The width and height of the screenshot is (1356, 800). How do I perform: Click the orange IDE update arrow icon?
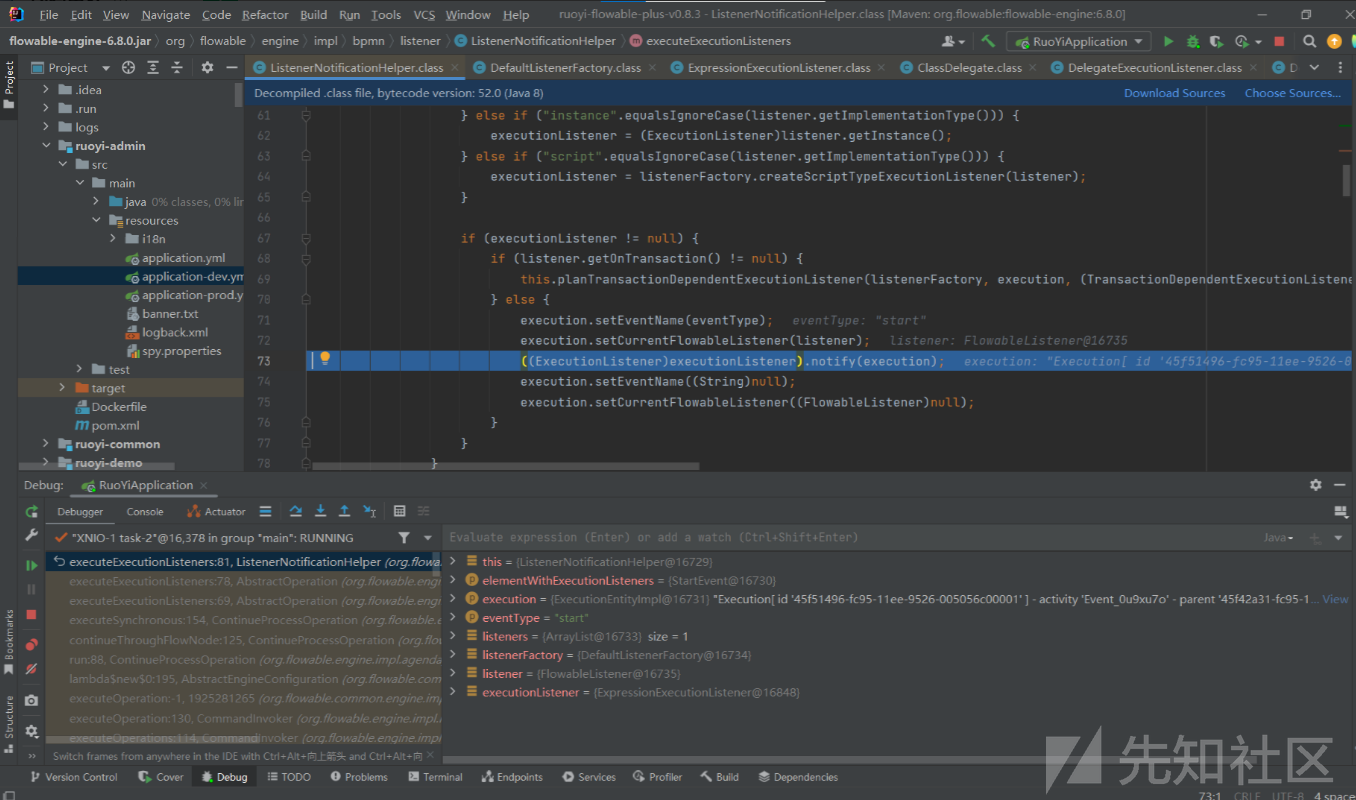pyautogui.click(x=1334, y=41)
